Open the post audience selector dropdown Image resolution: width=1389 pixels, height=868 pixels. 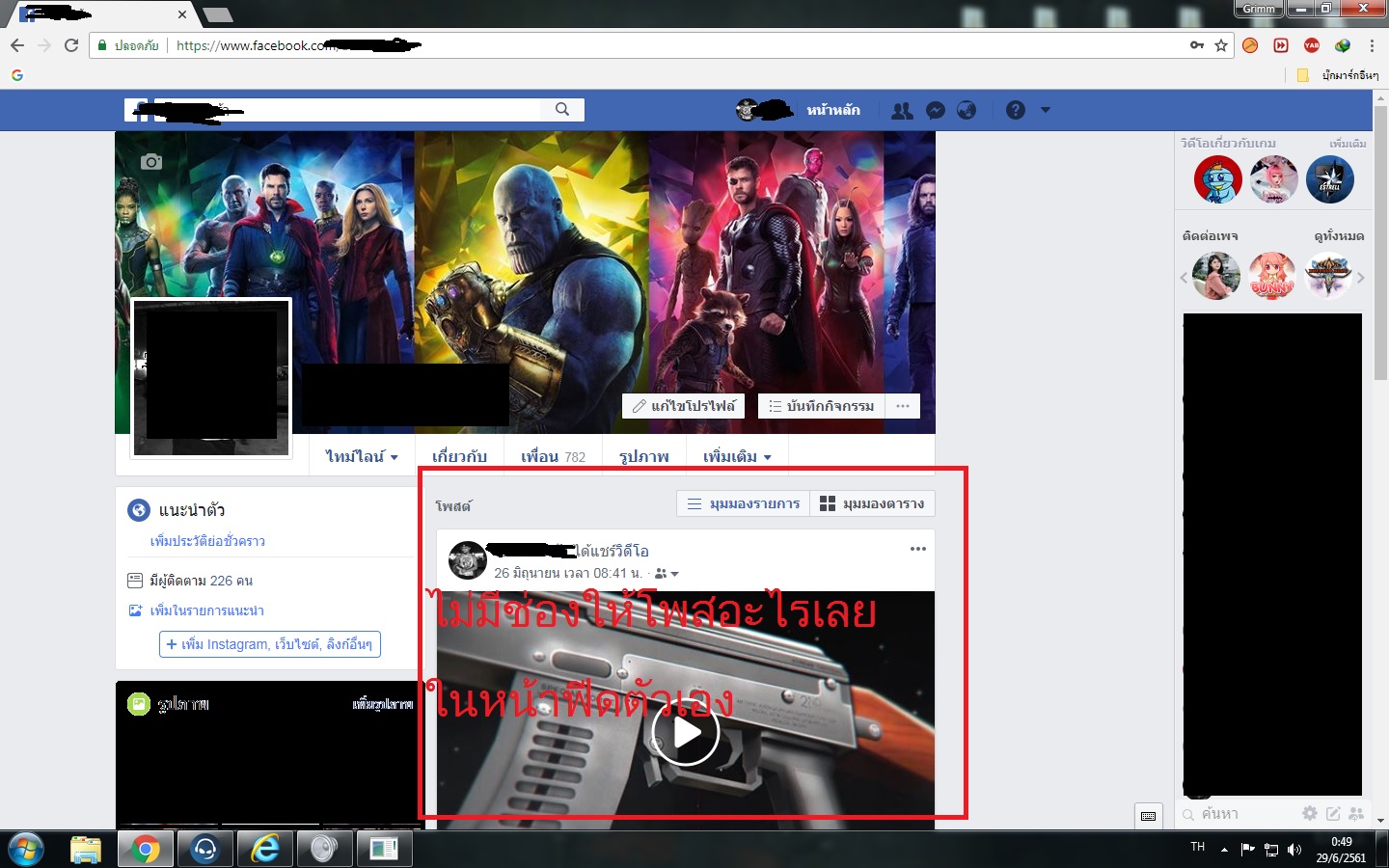coord(667,574)
